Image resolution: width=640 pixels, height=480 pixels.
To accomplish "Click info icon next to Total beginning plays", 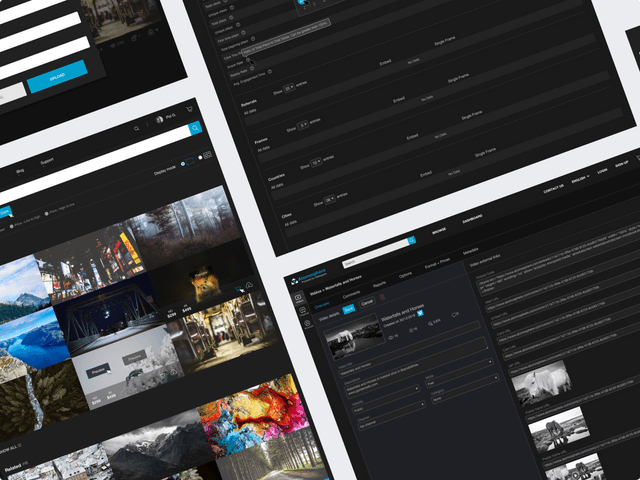I will click(253, 39).
